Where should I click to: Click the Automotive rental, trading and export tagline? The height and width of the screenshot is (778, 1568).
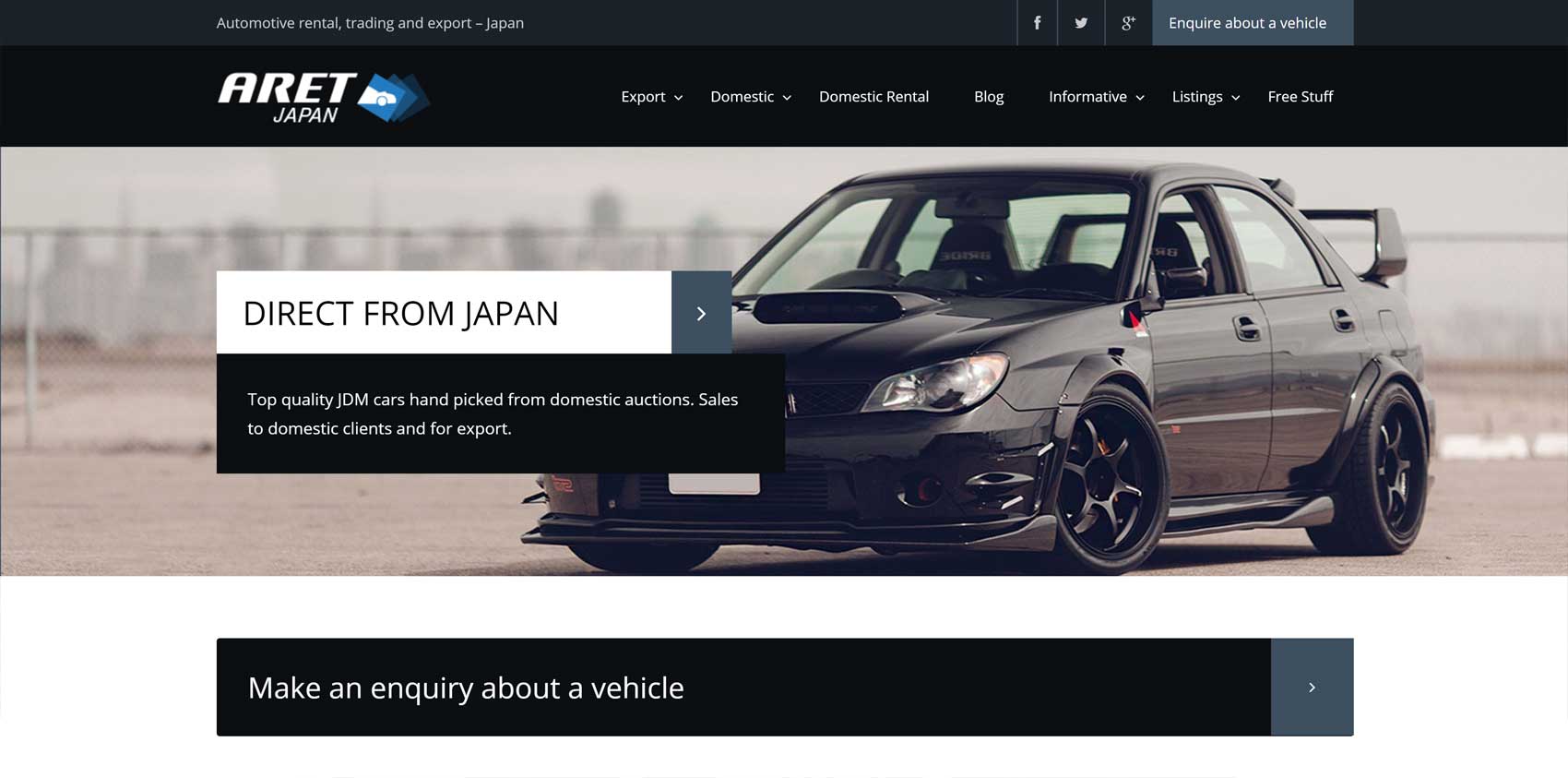[x=370, y=23]
